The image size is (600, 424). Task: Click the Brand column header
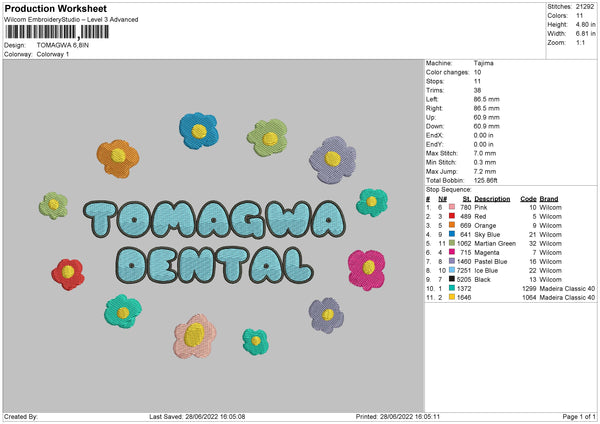[x=549, y=199]
